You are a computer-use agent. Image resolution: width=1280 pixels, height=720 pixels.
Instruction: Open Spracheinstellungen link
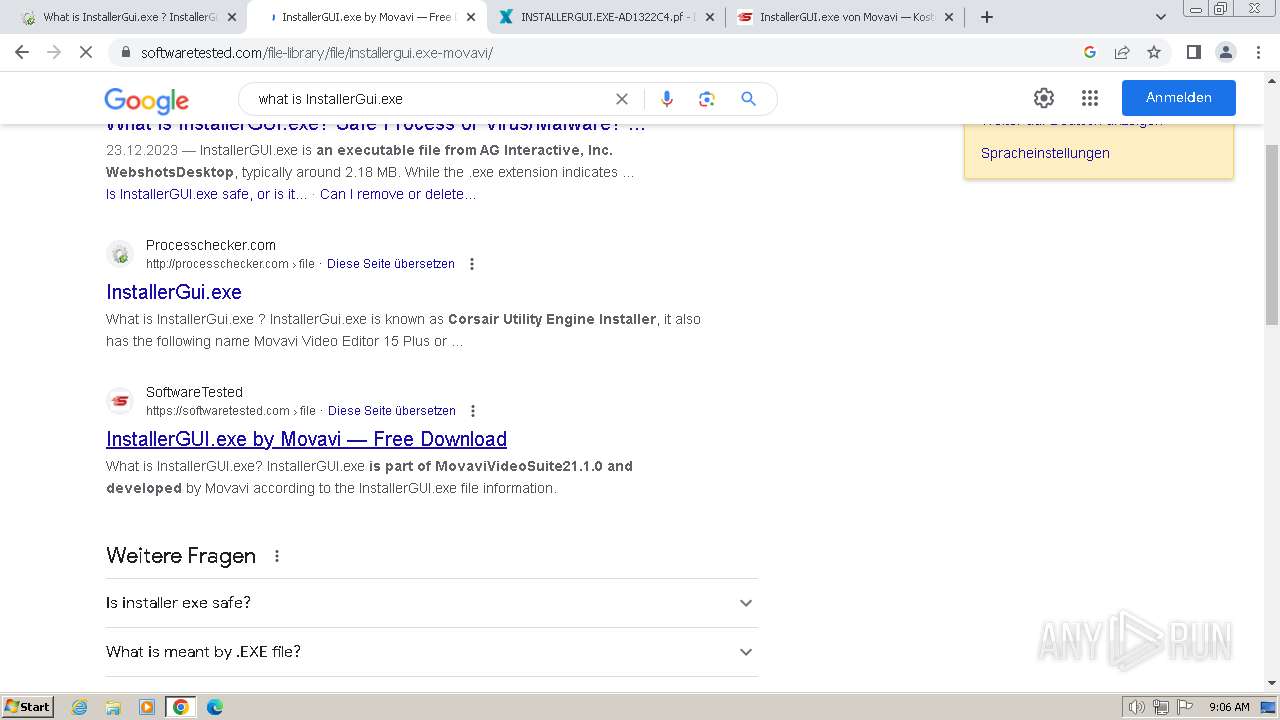click(1045, 153)
